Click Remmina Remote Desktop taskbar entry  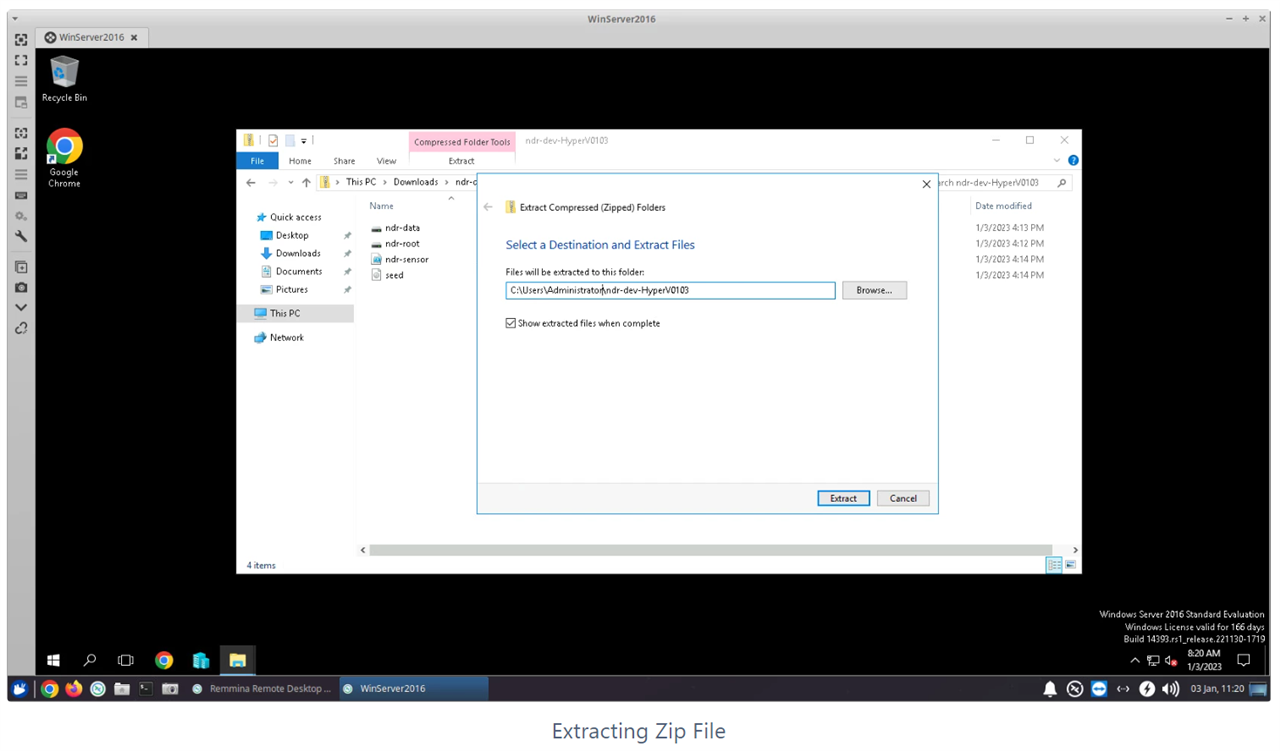(261, 688)
